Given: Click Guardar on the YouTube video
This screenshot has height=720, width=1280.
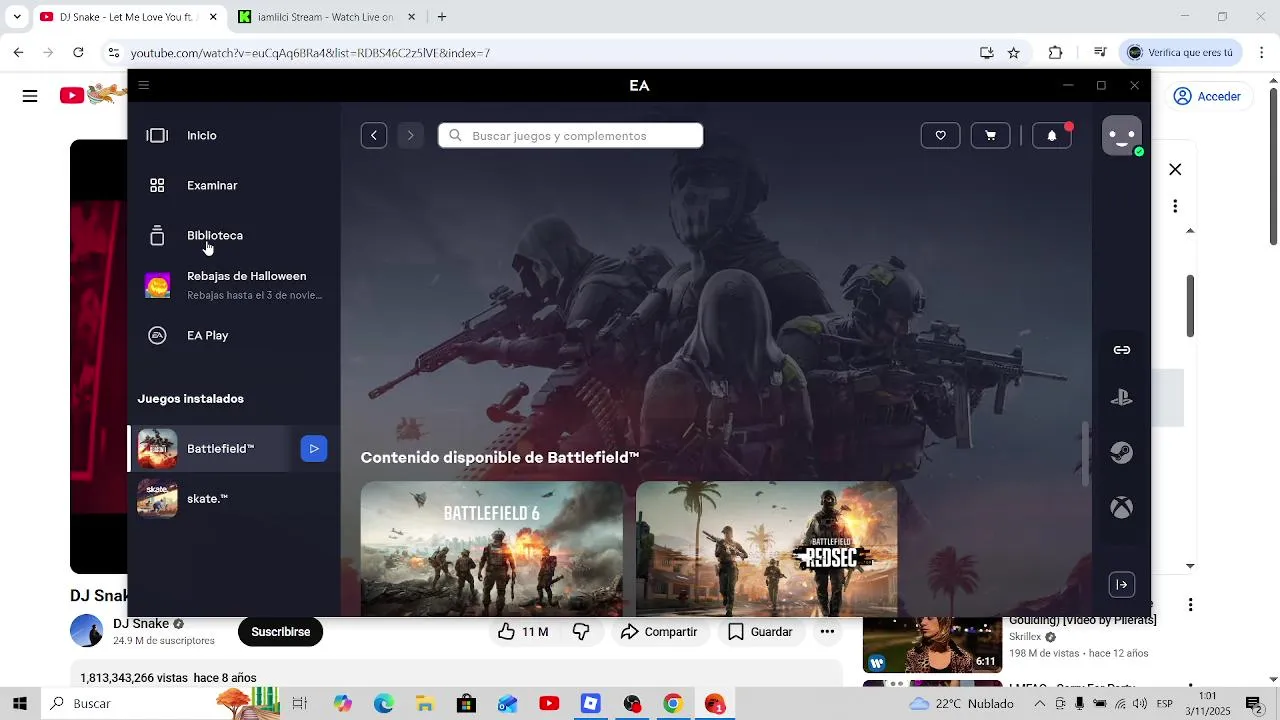Looking at the screenshot, I should 760,632.
